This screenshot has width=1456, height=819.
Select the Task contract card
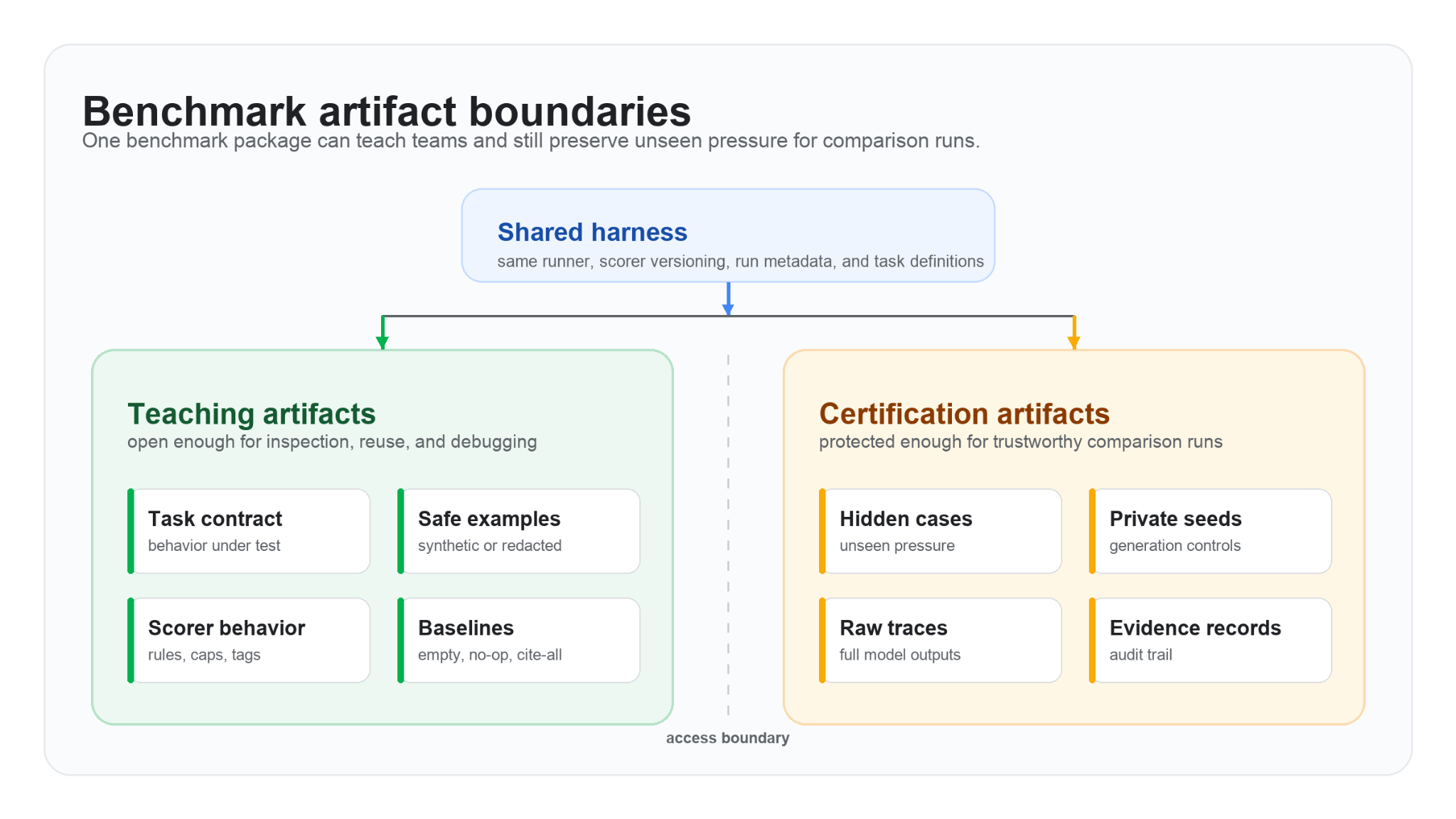click(249, 531)
